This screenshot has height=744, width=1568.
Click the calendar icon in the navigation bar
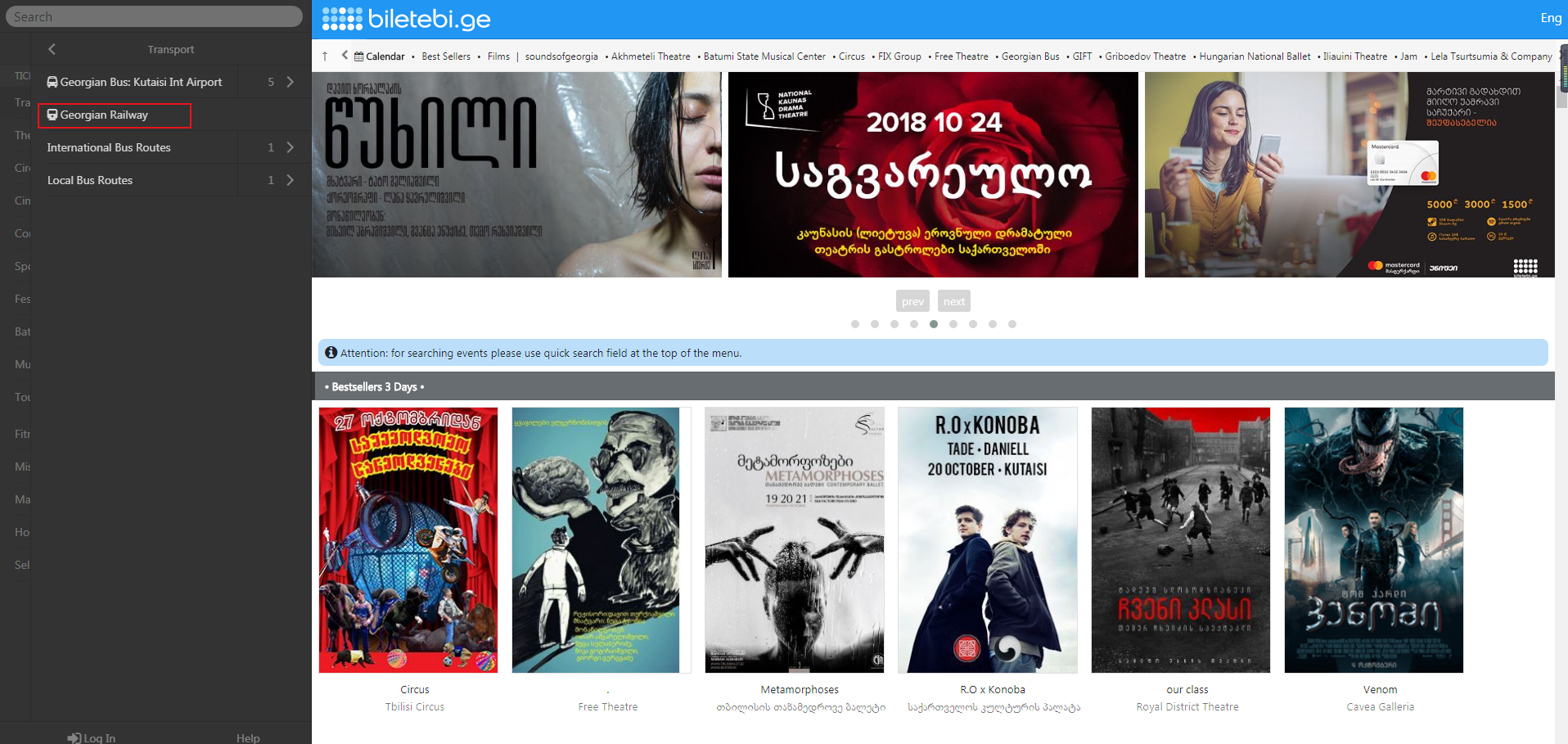[358, 56]
